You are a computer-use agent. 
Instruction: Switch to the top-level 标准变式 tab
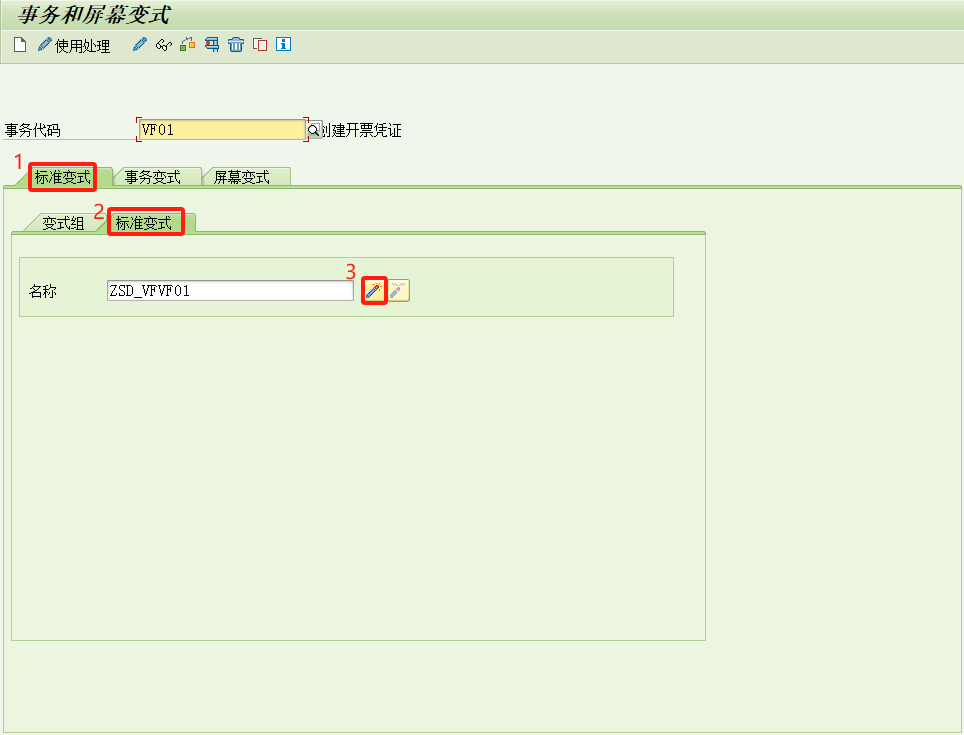coord(62,177)
